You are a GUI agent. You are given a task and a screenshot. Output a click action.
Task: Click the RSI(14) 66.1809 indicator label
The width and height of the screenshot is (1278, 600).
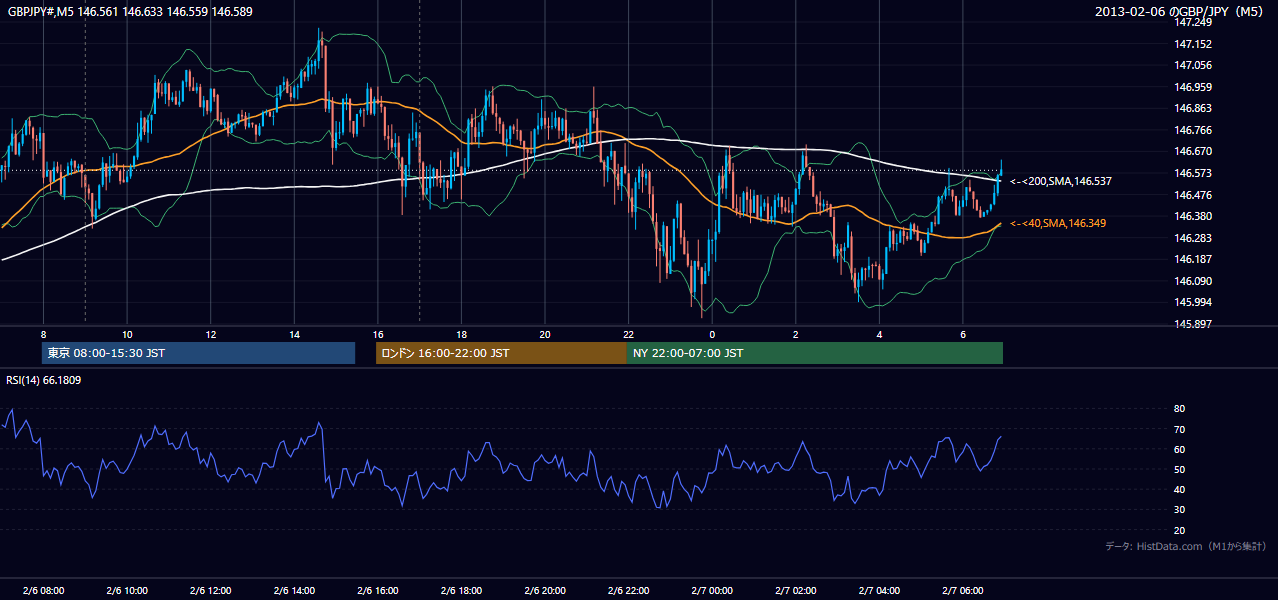coord(44,380)
